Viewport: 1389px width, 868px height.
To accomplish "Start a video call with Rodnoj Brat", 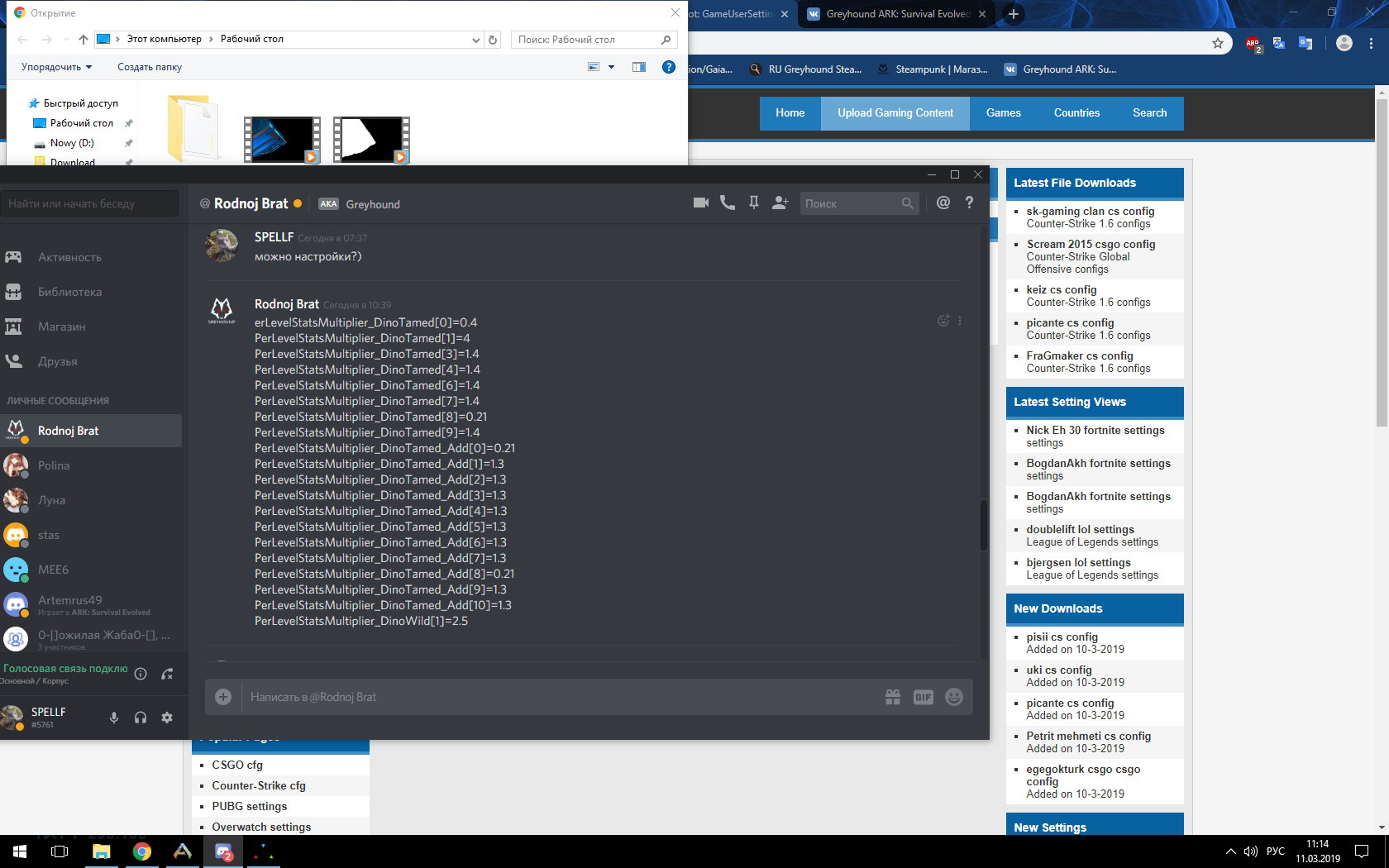I will [700, 203].
